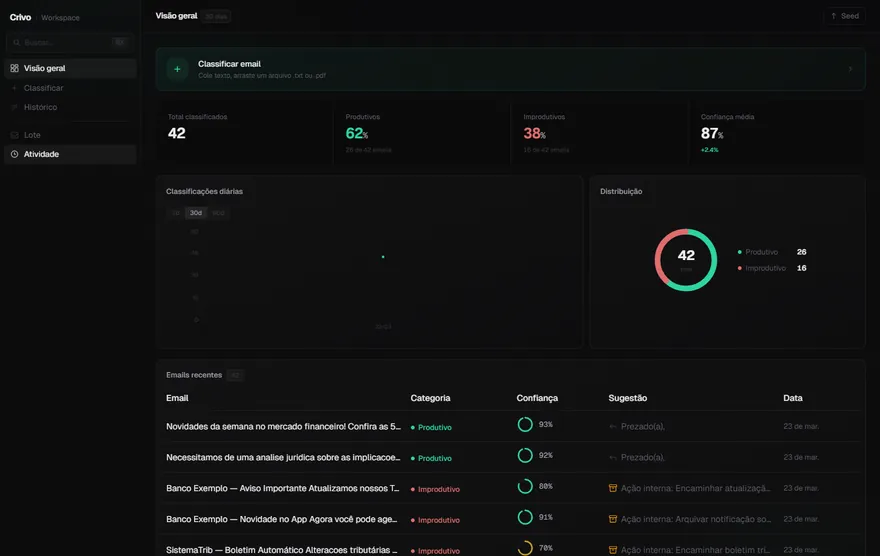Click the magnifier icon in the Buscar field
The width and height of the screenshot is (880, 556).
coord(16,43)
